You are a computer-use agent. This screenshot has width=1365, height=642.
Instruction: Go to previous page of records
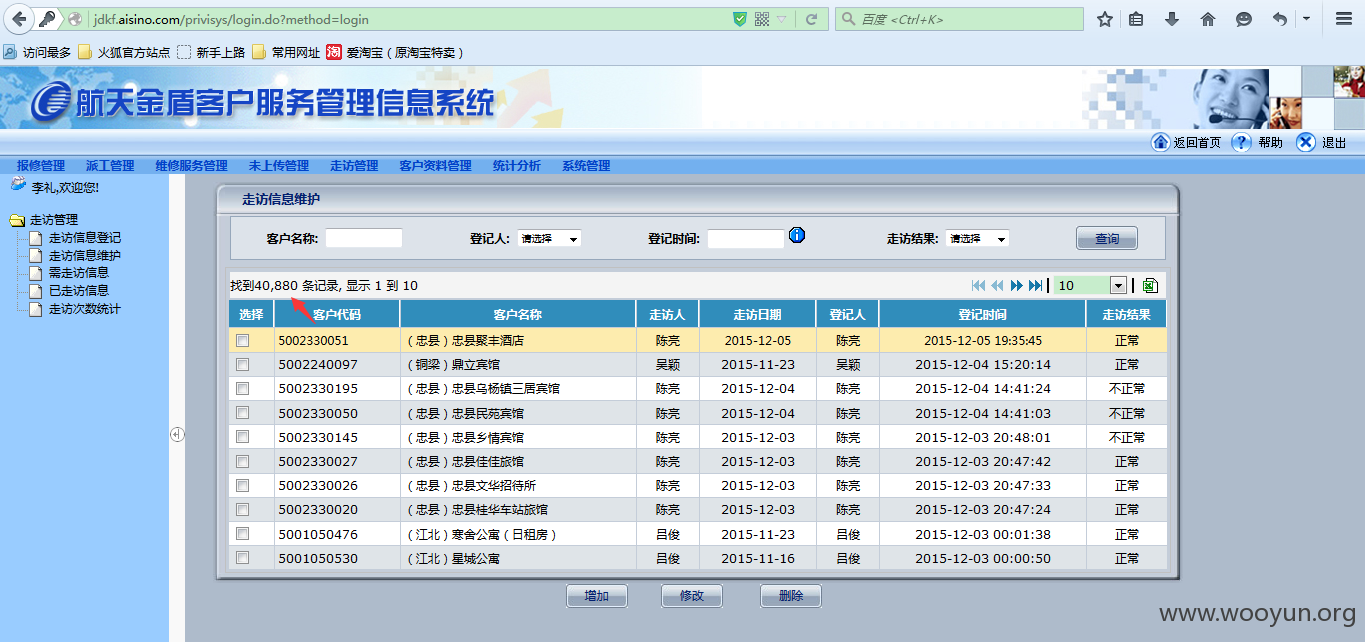[997, 286]
